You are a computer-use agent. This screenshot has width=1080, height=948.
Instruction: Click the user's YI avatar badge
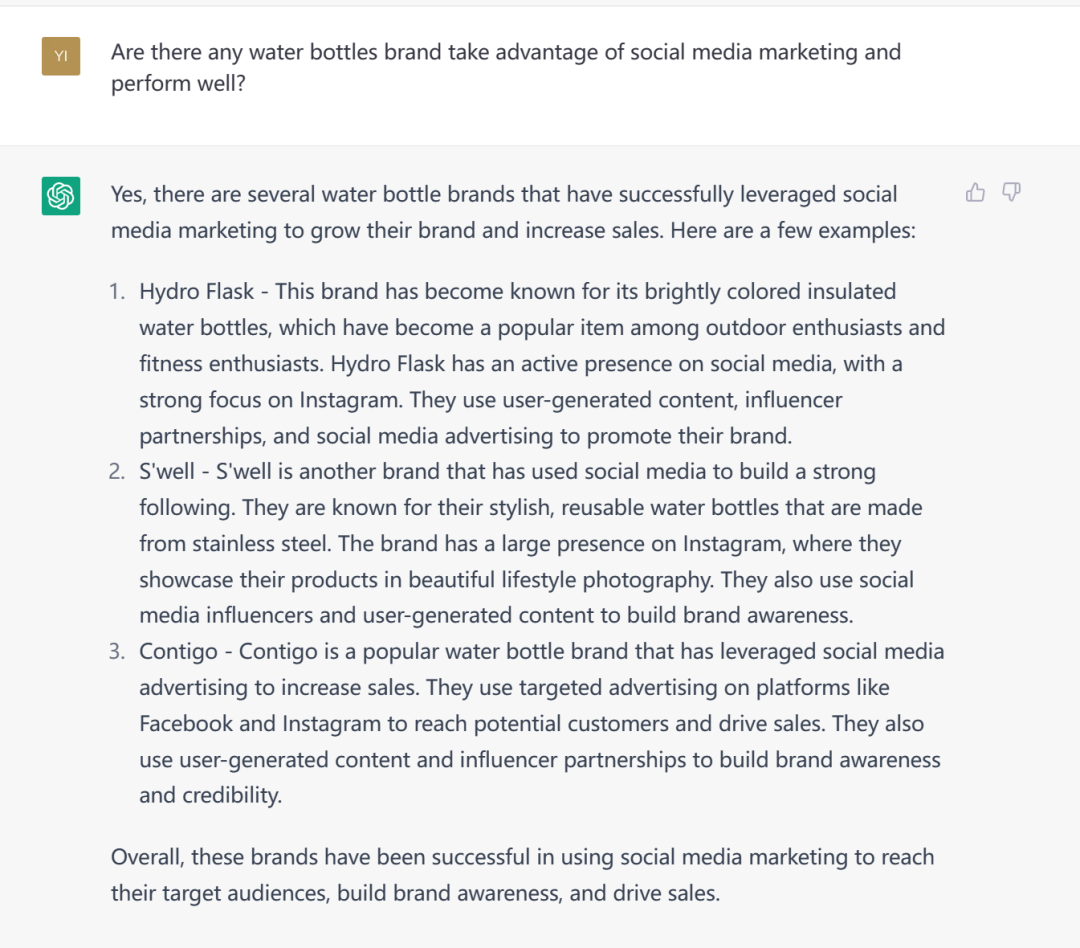point(61,56)
